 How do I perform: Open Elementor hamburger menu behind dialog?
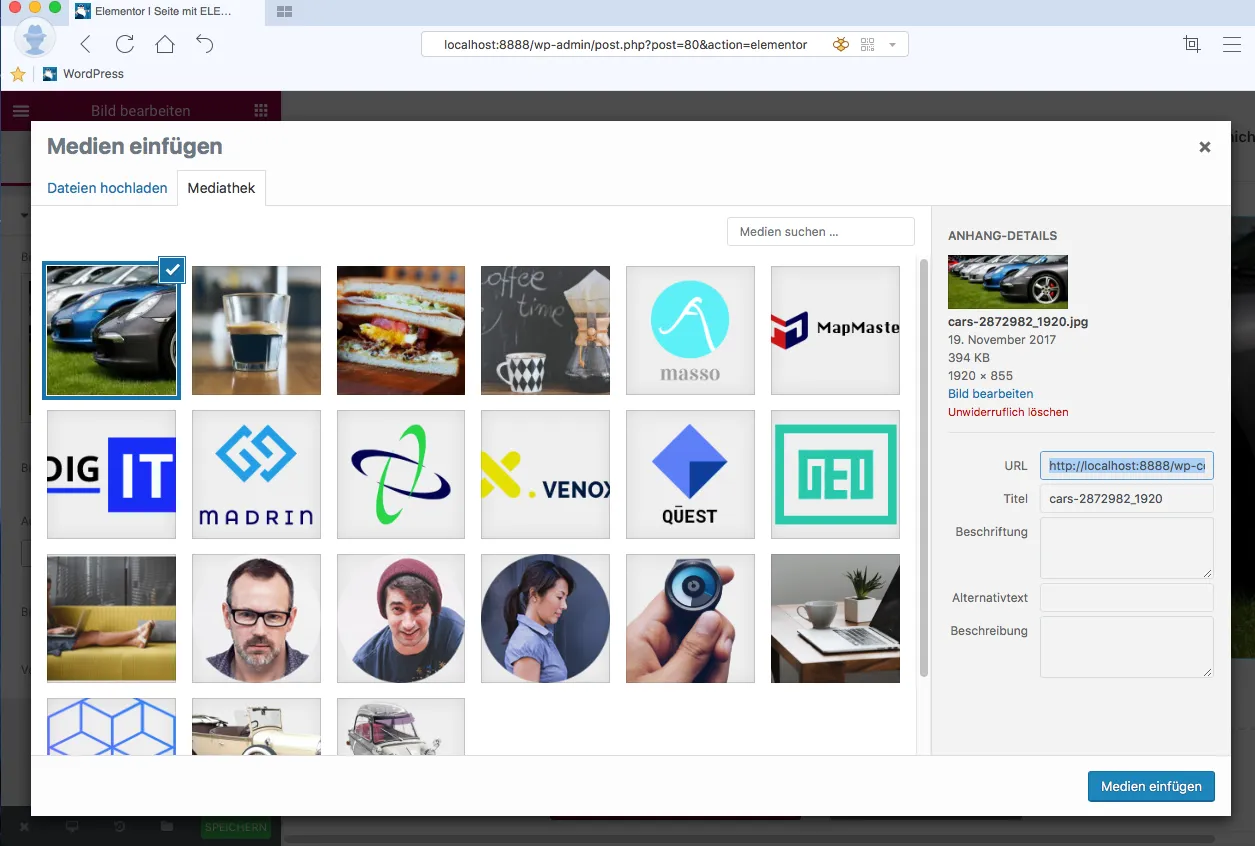(21, 111)
